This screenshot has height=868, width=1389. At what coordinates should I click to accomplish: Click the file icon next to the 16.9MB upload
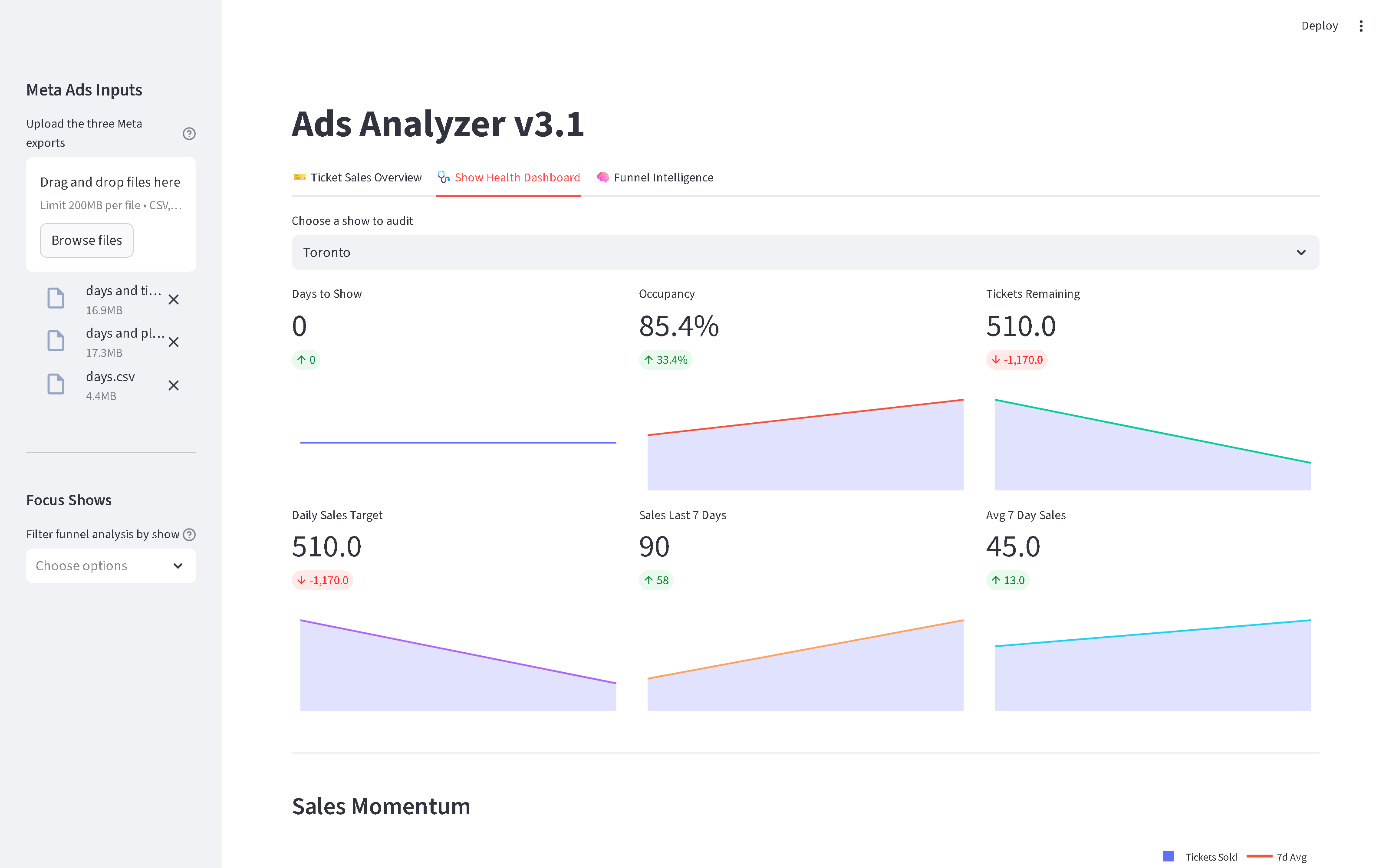[56, 298]
